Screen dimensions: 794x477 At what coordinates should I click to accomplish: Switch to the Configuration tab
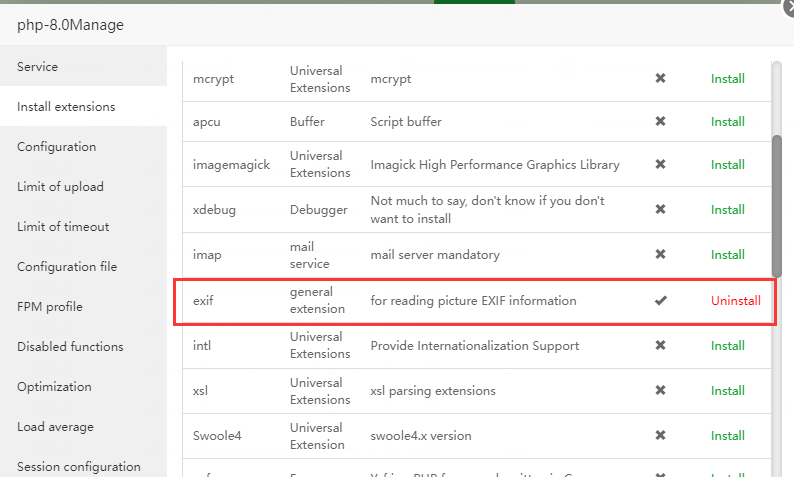(57, 147)
